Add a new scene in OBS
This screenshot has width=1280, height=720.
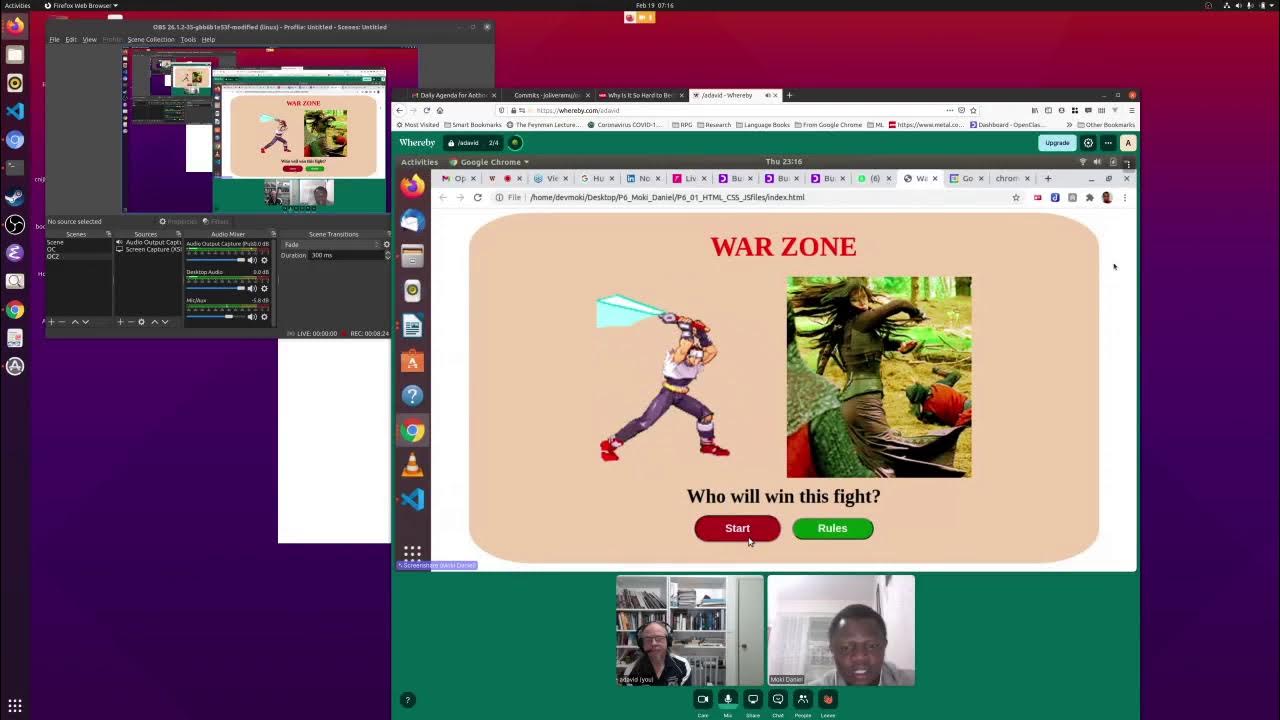[x=50, y=322]
